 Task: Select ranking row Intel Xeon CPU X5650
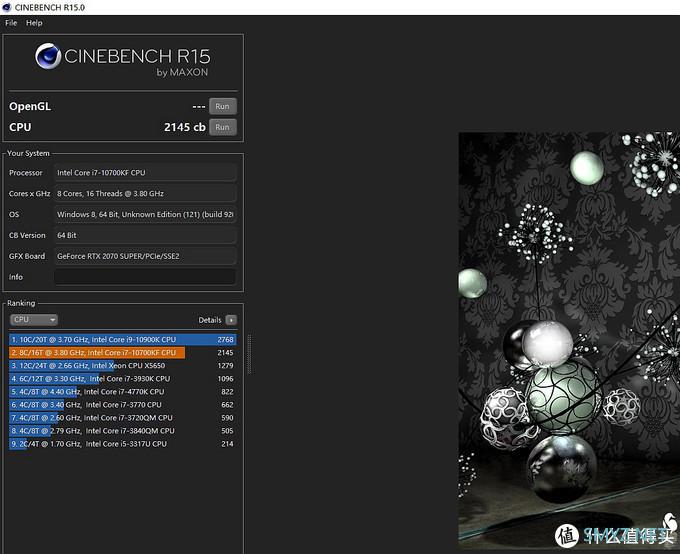(x=122, y=366)
